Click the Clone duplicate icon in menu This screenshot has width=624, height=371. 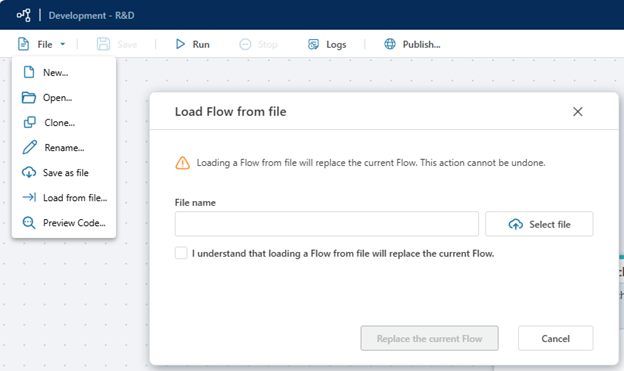(x=29, y=122)
